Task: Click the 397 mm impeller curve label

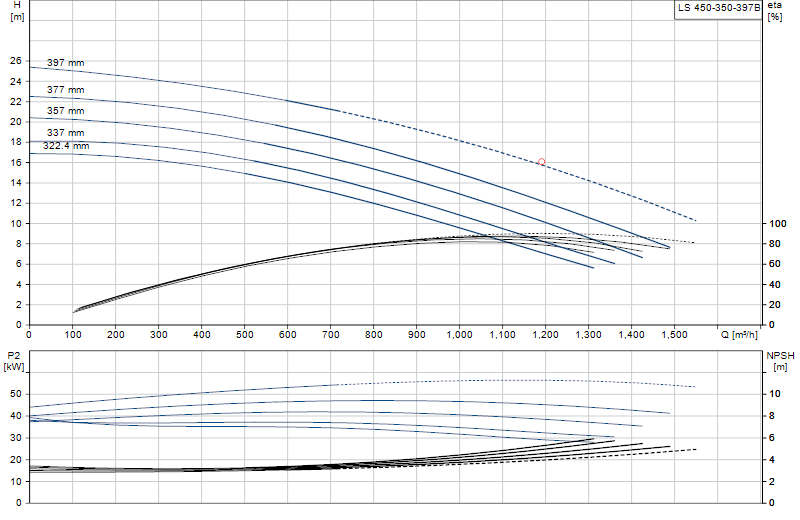Action: [65, 63]
